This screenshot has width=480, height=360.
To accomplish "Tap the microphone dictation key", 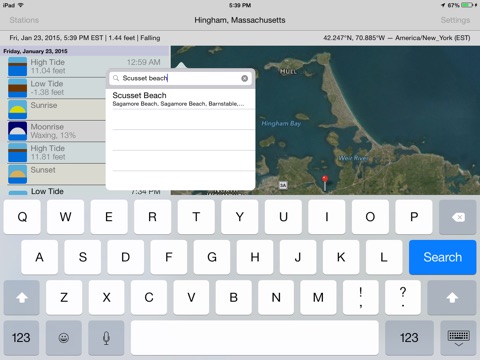I will pyautogui.click(x=106, y=338).
